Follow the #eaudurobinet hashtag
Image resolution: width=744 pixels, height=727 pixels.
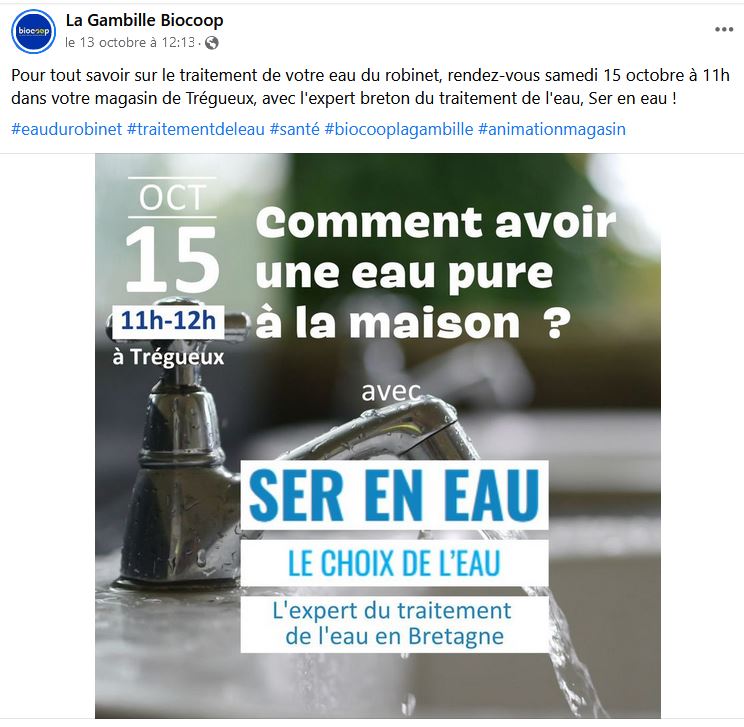tap(67, 129)
